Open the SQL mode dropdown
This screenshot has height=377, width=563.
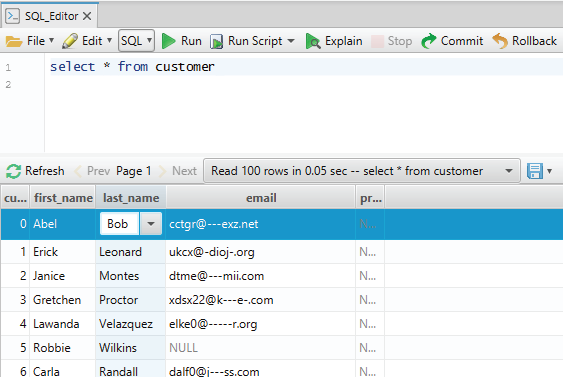tap(136, 41)
